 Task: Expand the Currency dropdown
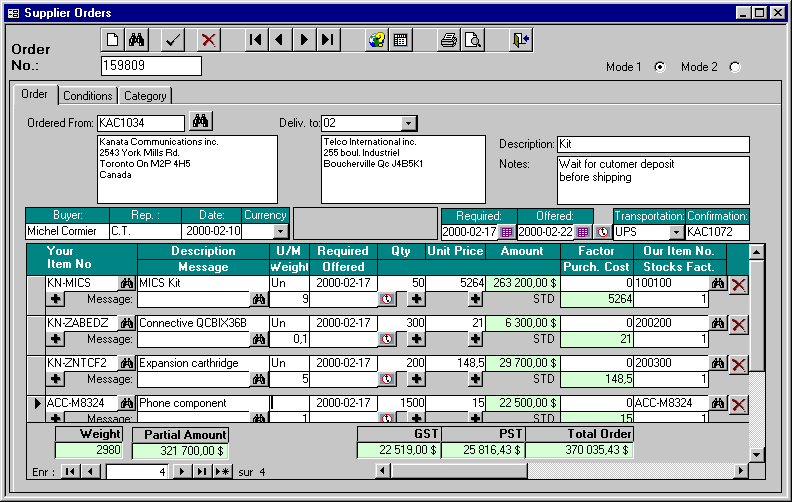point(280,231)
